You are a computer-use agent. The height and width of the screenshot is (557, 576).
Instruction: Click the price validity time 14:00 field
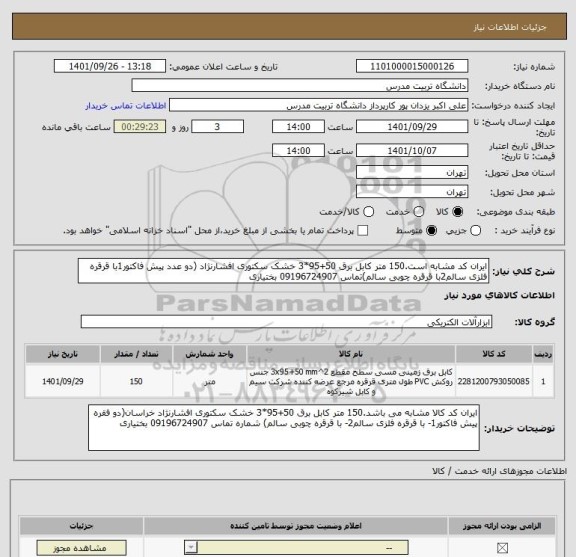tap(298, 151)
